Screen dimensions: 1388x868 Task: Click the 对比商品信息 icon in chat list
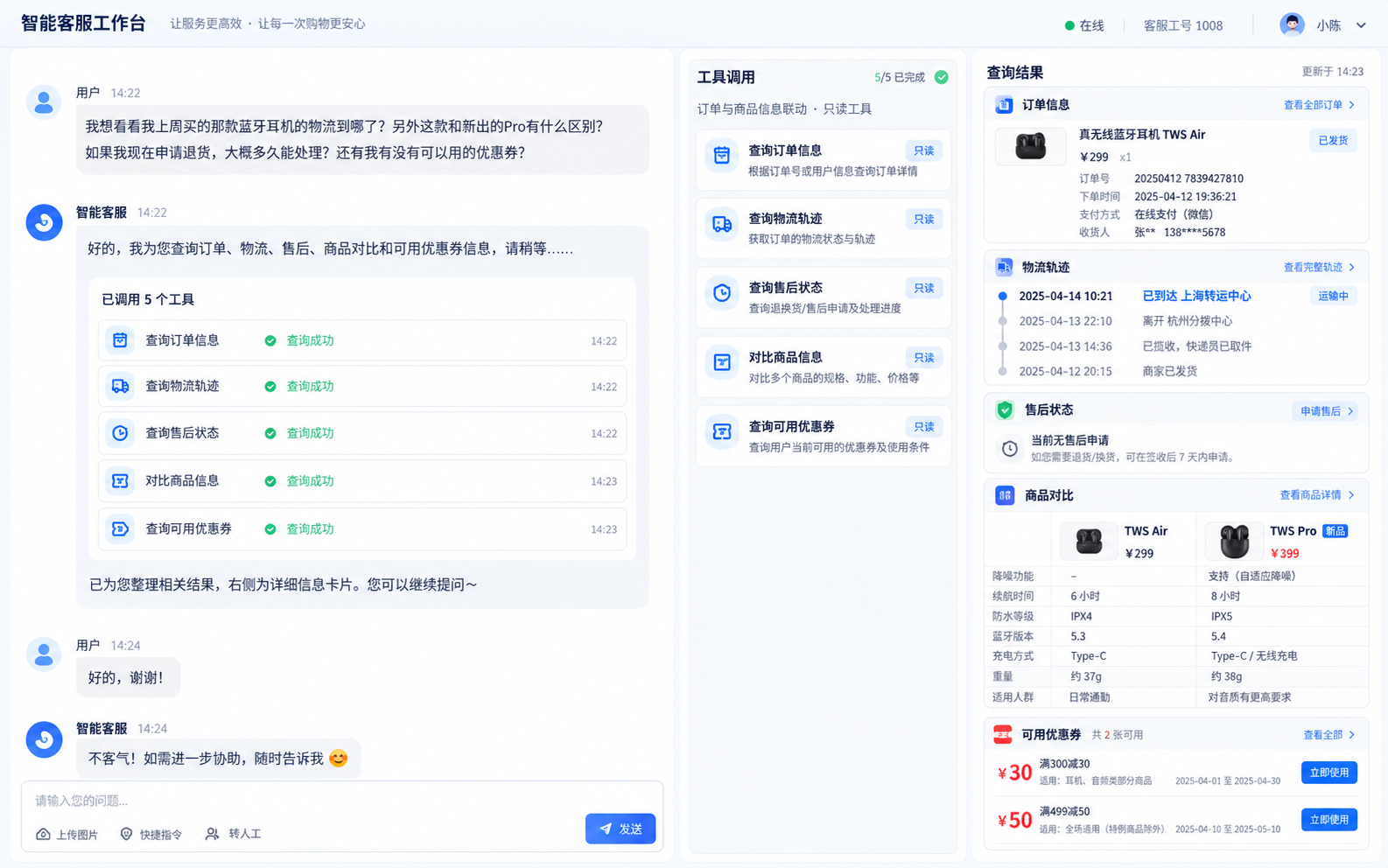pos(120,480)
